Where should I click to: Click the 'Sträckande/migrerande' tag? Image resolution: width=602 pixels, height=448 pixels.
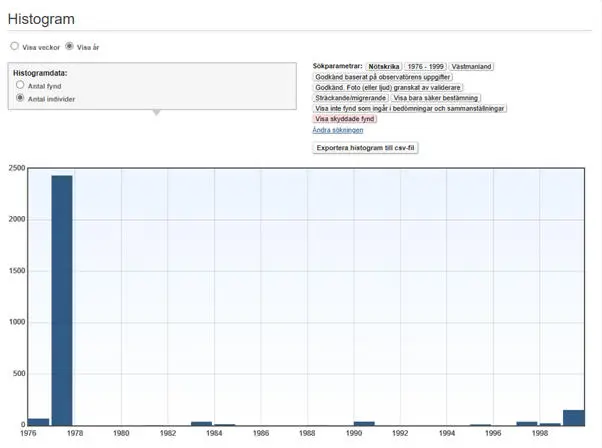(350, 98)
